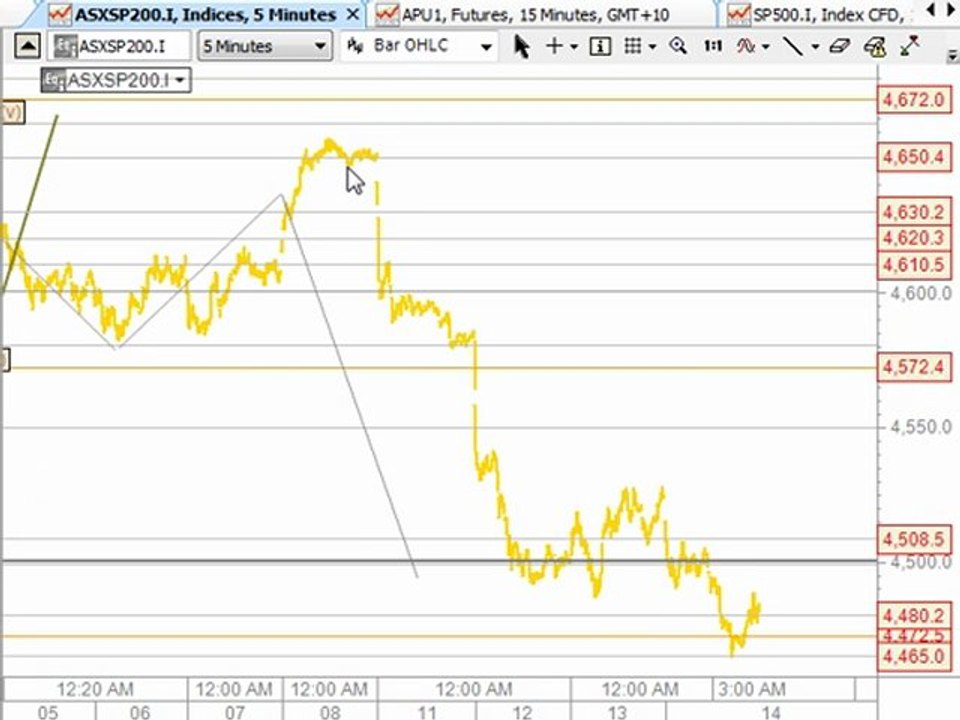960x720 pixels.
Task: Click the 1:1 reset scale icon
Action: click(x=713, y=46)
